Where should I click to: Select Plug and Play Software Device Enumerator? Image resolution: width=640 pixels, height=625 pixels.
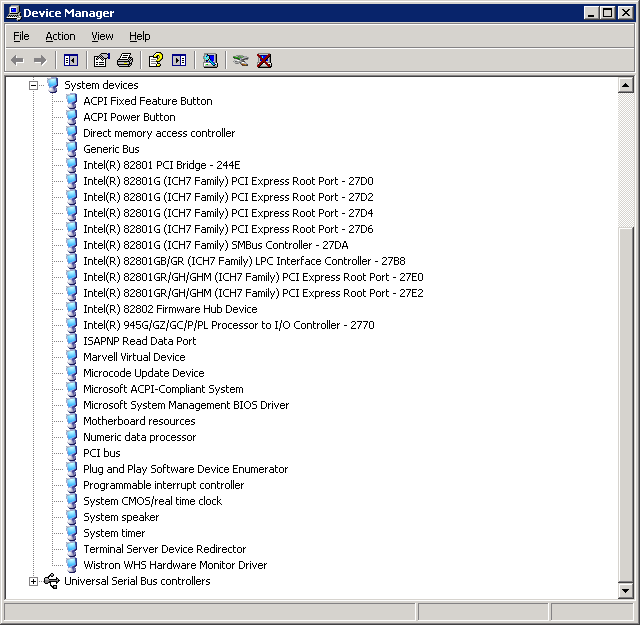click(x=185, y=469)
